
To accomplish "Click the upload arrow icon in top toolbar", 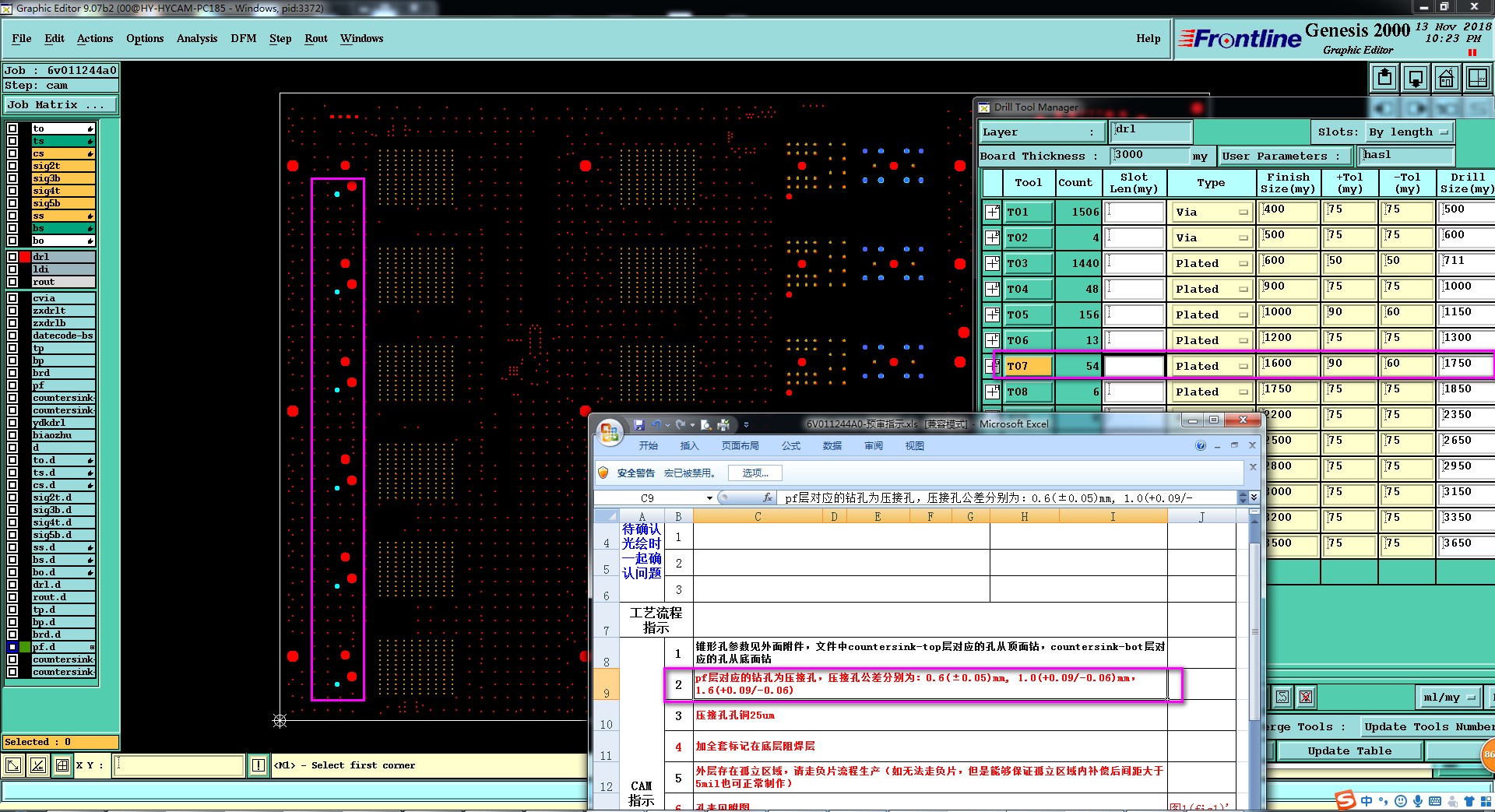I will 1384,78.
